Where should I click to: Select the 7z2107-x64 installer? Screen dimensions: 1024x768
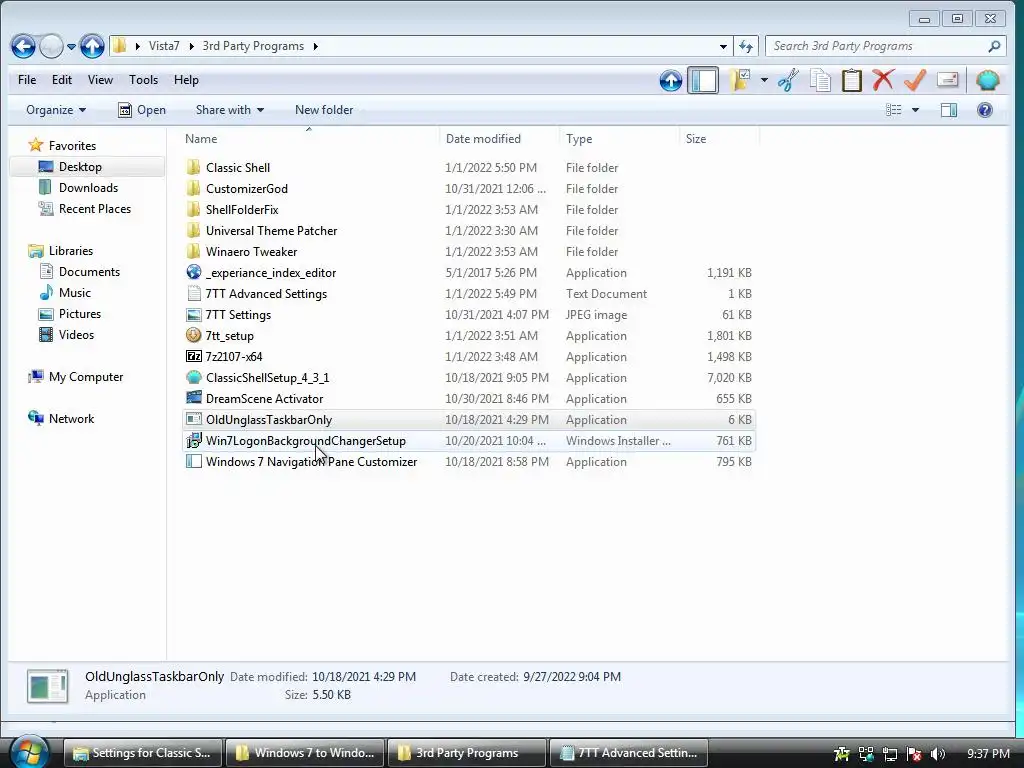coord(469,357)
